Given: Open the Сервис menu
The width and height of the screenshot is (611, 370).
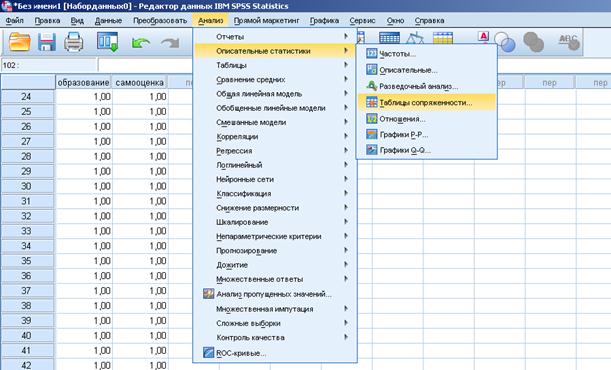Looking at the screenshot, I should [x=362, y=20].
